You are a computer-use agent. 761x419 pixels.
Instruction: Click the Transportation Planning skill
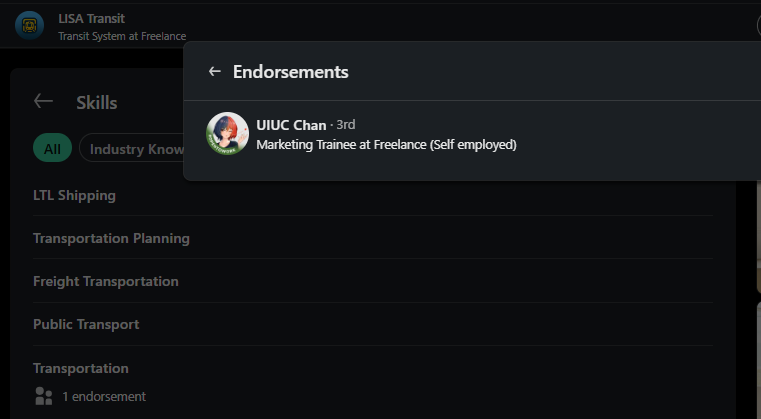pyautogui.click(x=111, y=238)
